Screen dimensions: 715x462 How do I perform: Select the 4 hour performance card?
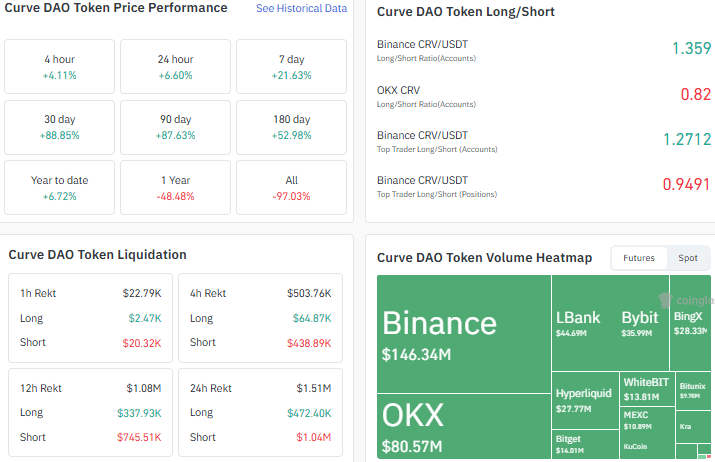coord(59,67)
